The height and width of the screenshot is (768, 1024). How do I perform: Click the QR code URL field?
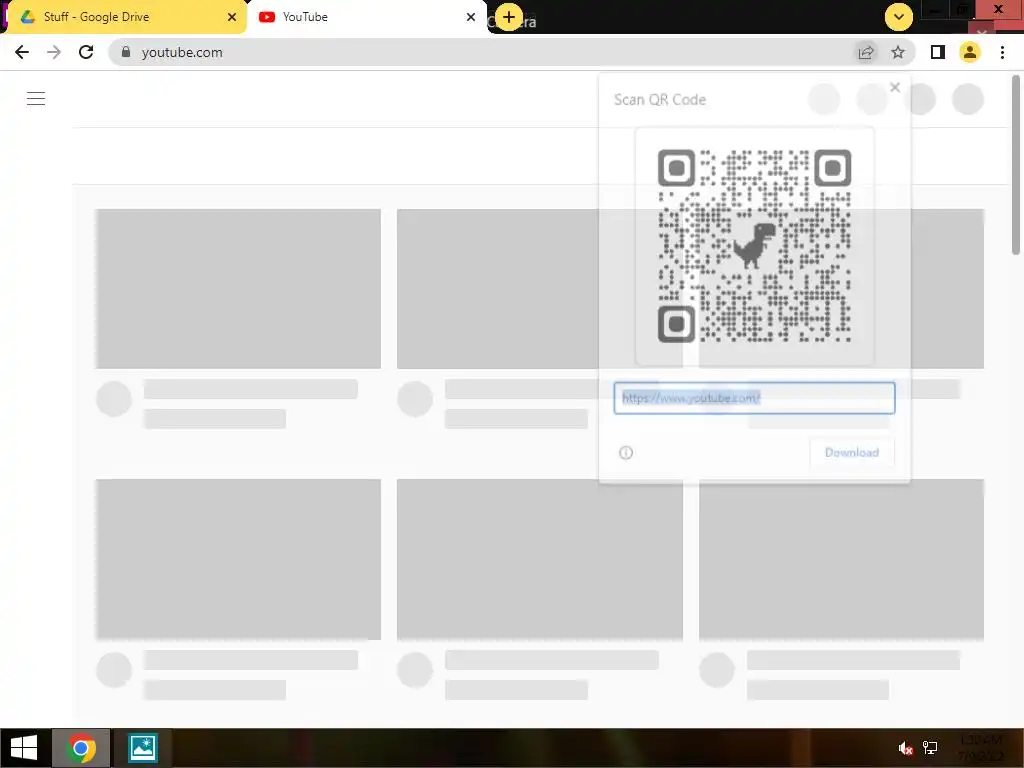754,398
